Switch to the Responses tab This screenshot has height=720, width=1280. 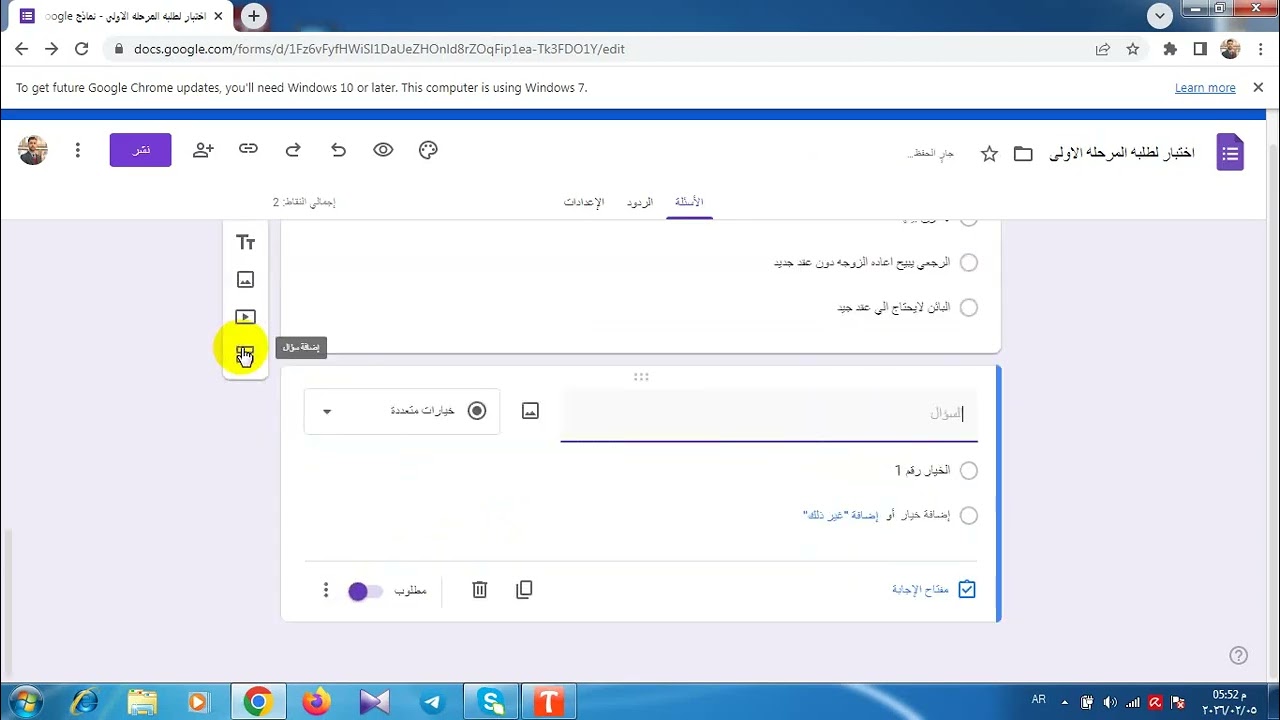pos(640,202)
